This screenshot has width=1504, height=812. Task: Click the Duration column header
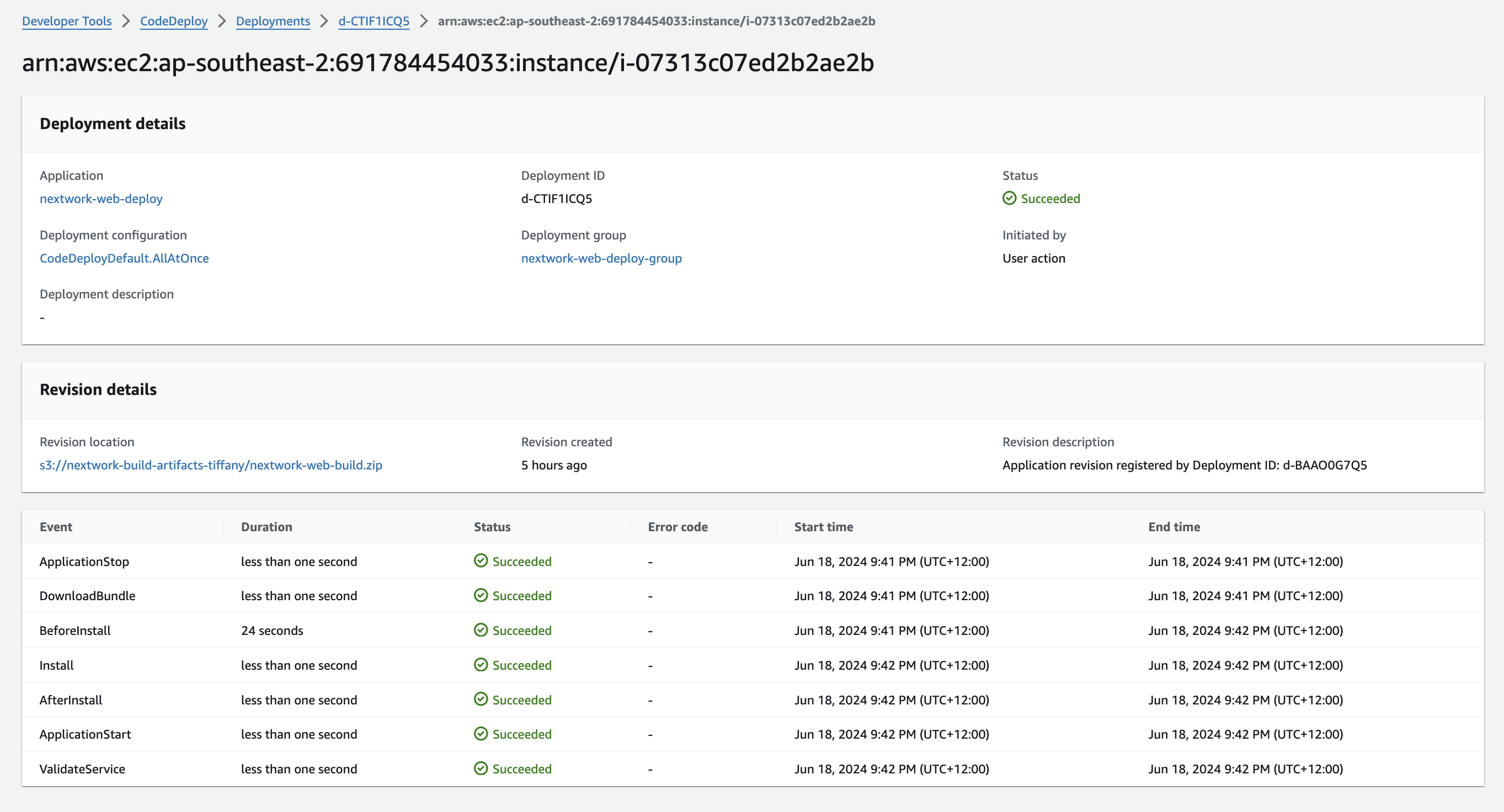[x=266, y=527]
